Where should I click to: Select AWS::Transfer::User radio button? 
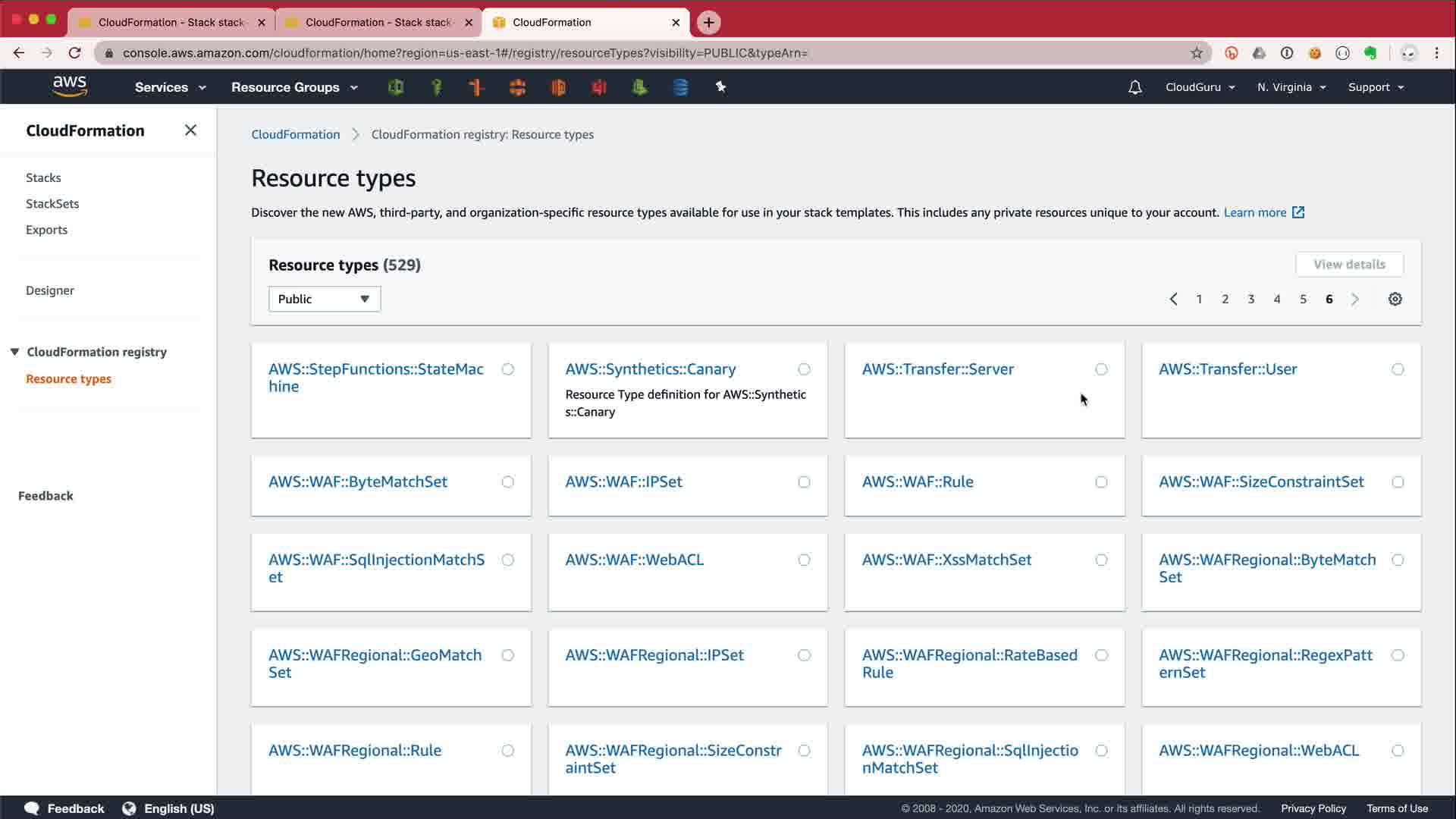1397,369
